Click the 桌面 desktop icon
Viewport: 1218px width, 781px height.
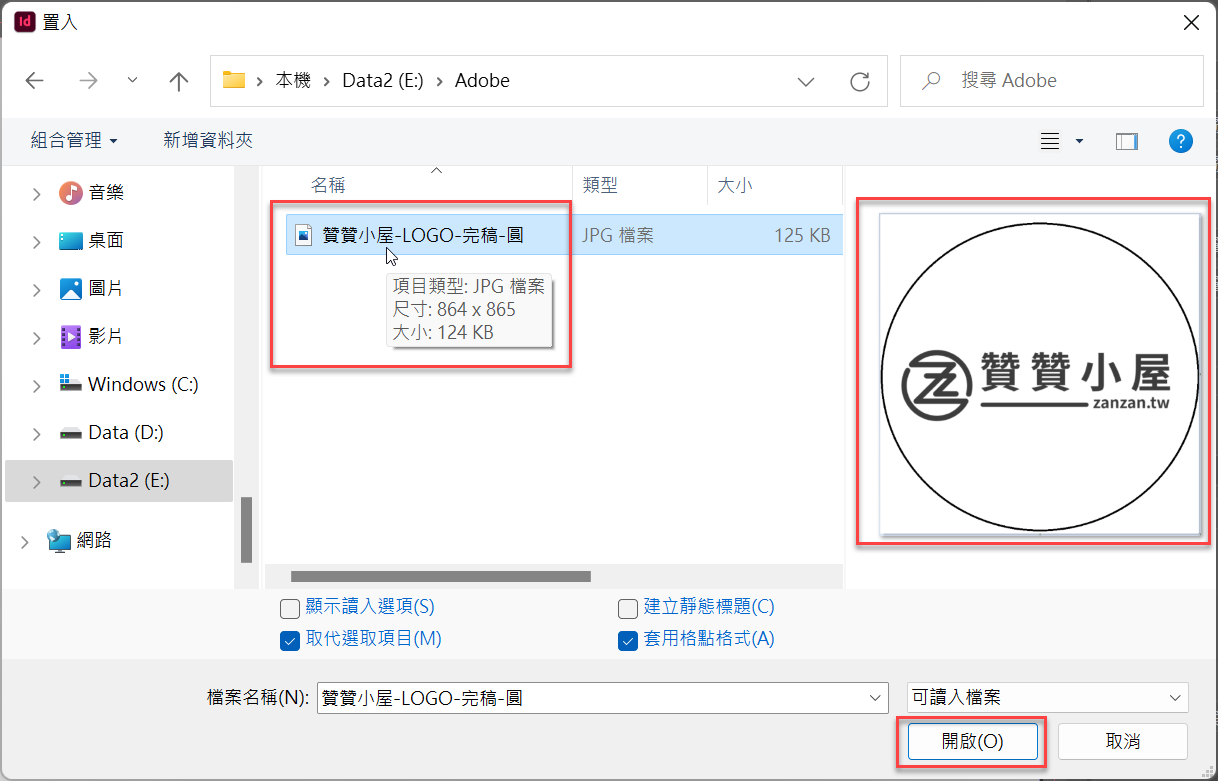(x=70, y=241)
